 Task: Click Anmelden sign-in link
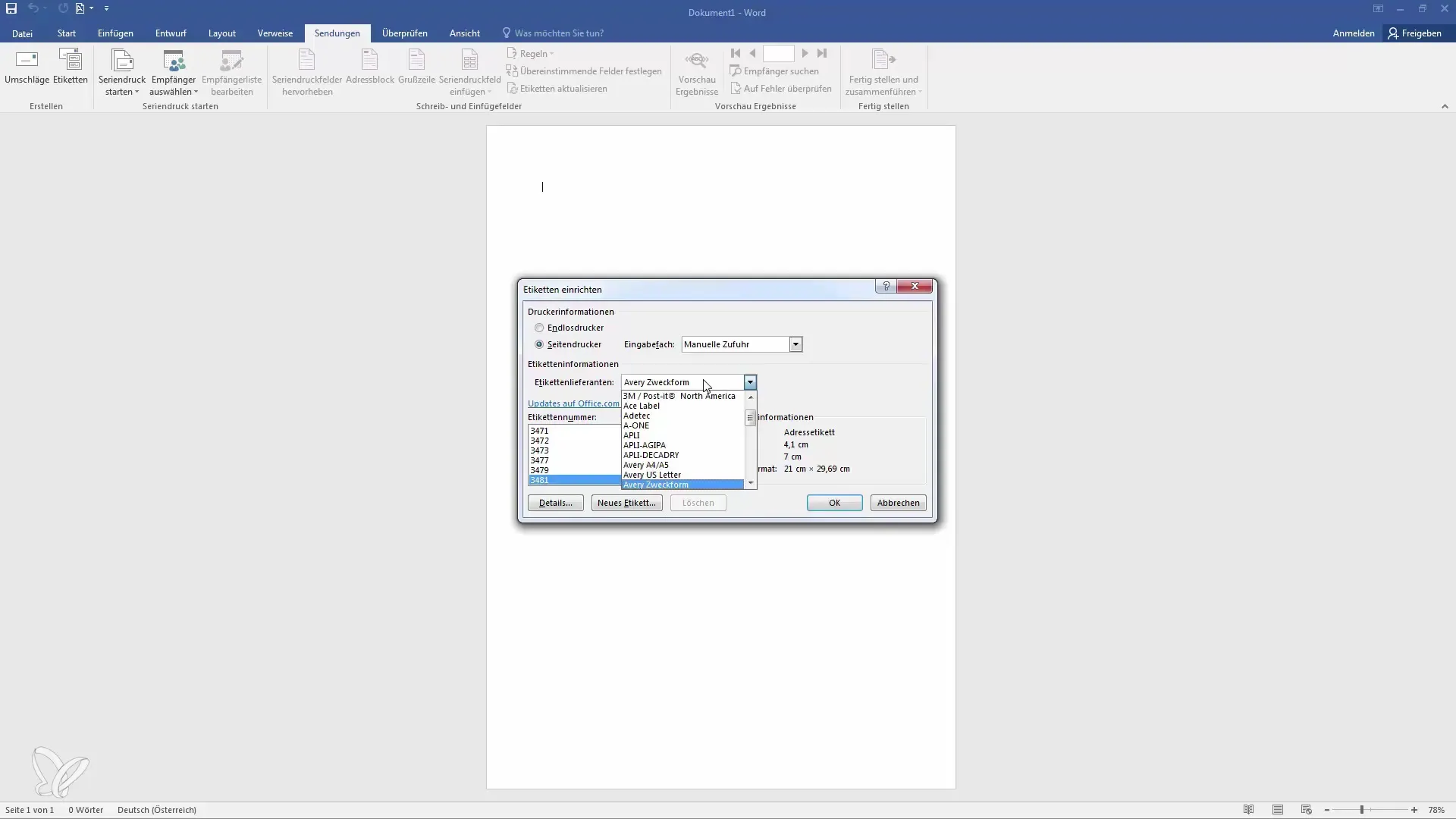[x=1354, y=33]
